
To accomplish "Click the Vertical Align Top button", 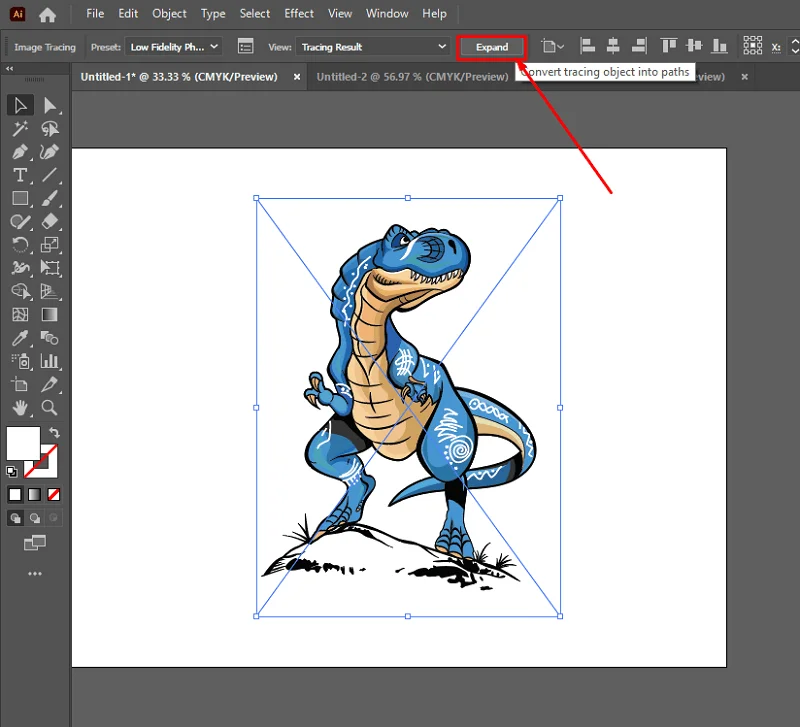I will pos(668,46).
